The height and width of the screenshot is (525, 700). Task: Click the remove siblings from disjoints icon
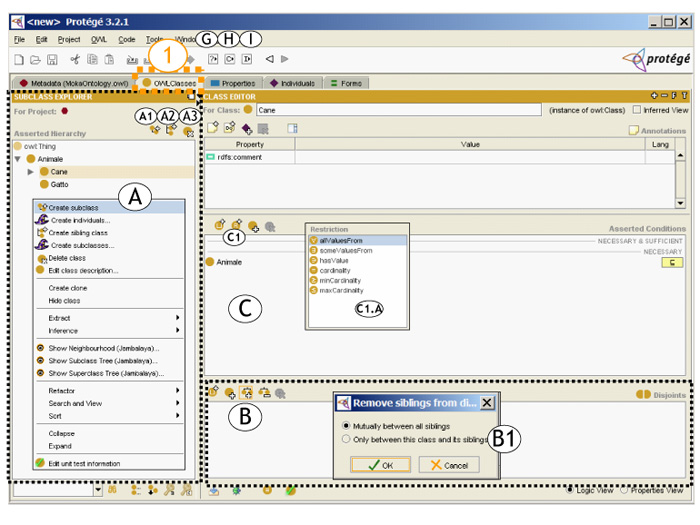(x=264, y=392)
